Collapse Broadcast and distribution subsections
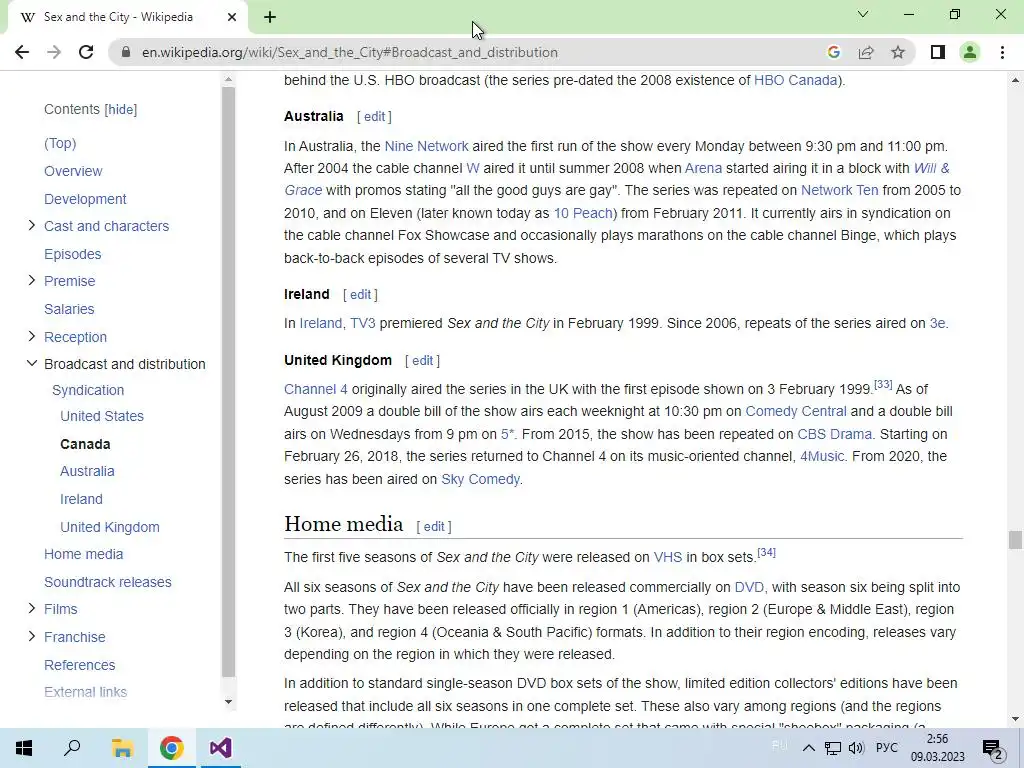Screen dimensions: 1024x768 tap(31, 363)
